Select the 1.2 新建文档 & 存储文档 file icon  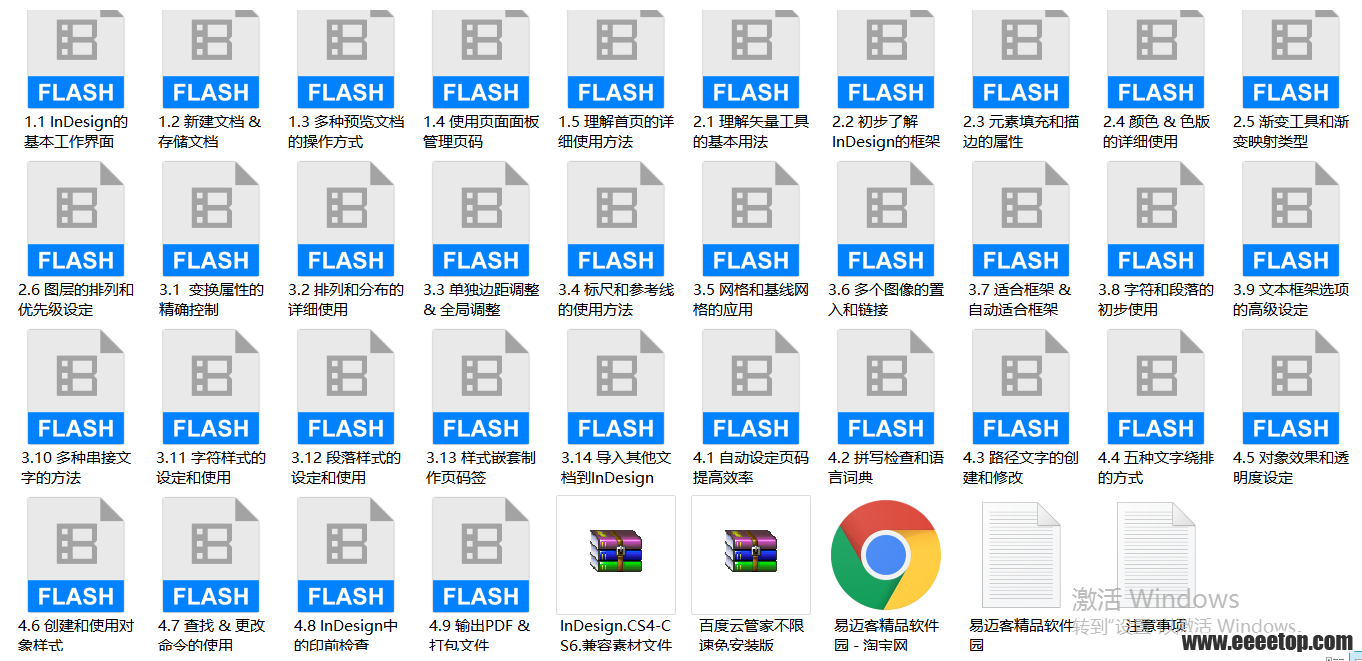(211, 58)
